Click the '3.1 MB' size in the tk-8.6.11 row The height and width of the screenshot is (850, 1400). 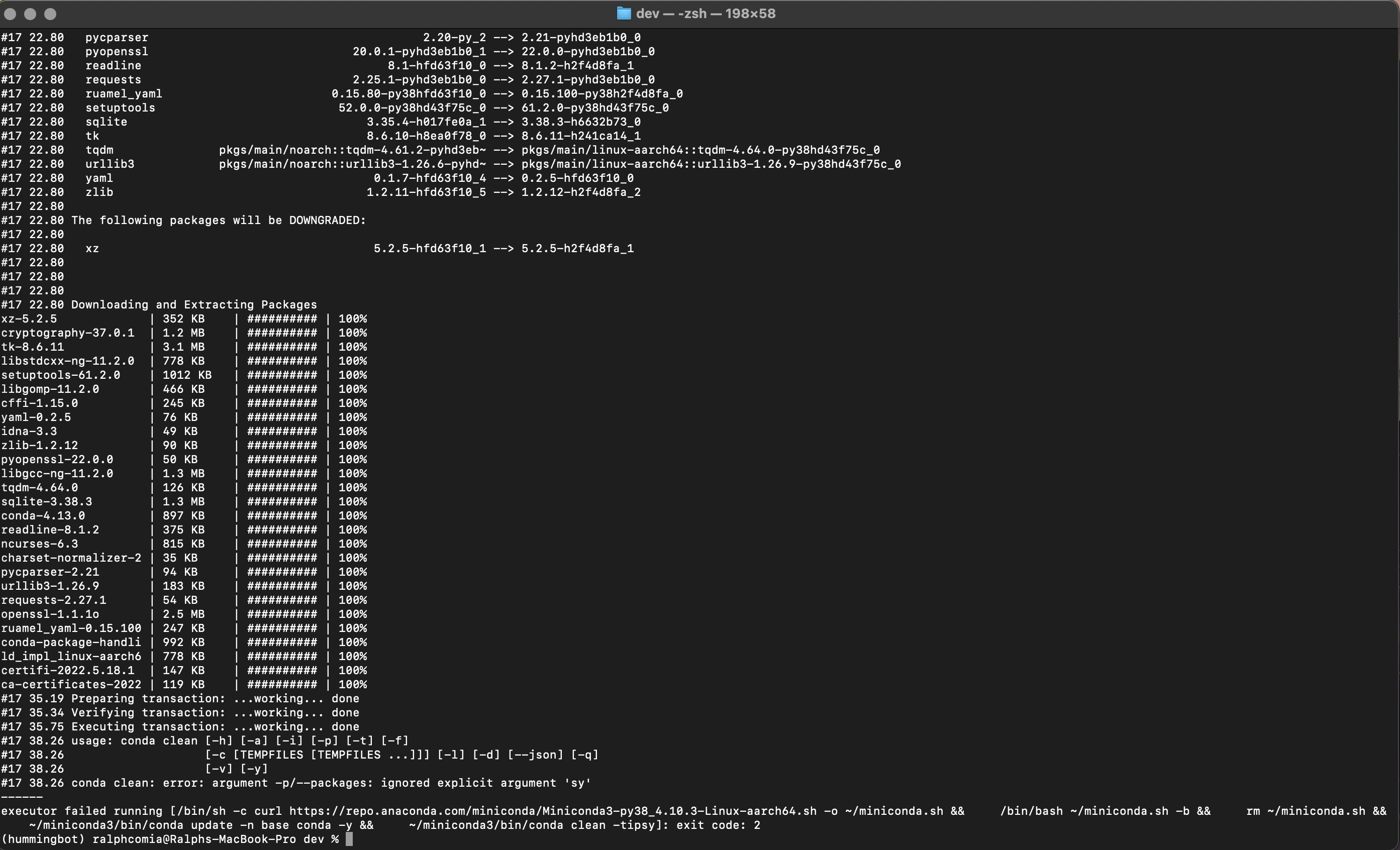click(183, 347)
